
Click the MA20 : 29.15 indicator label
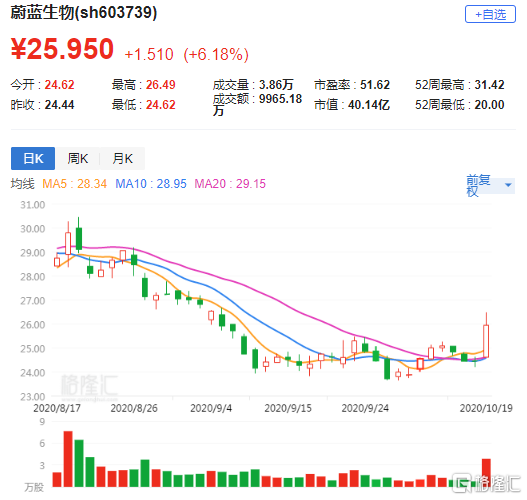click(230, 184)
